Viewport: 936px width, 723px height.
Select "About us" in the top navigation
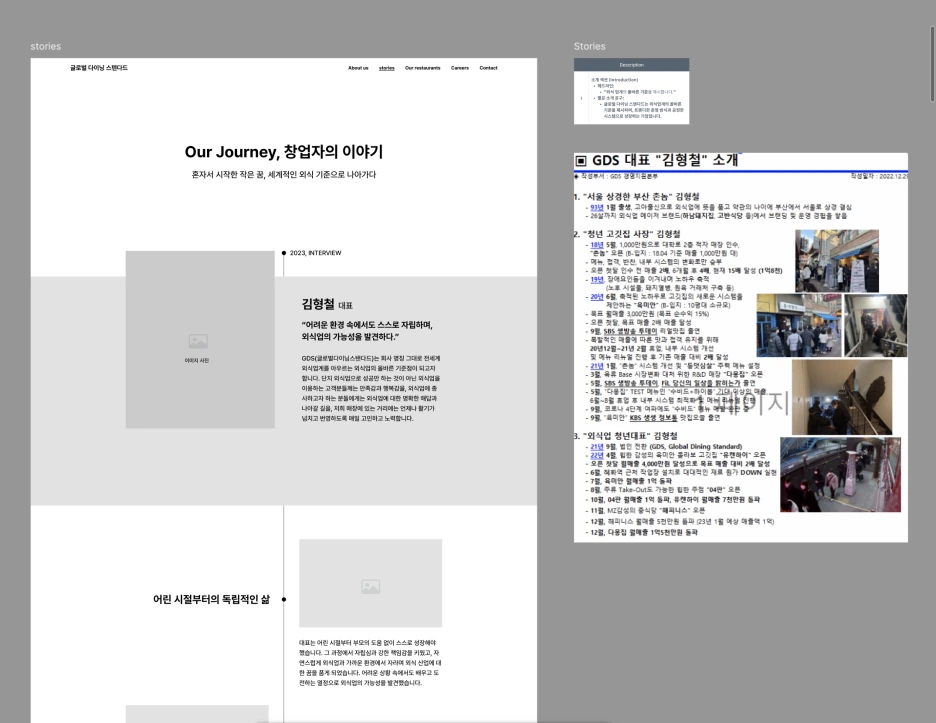click(358, 68)
